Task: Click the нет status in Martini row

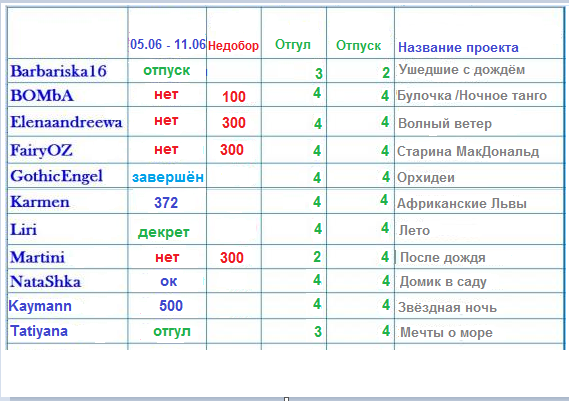Action: 167,257
